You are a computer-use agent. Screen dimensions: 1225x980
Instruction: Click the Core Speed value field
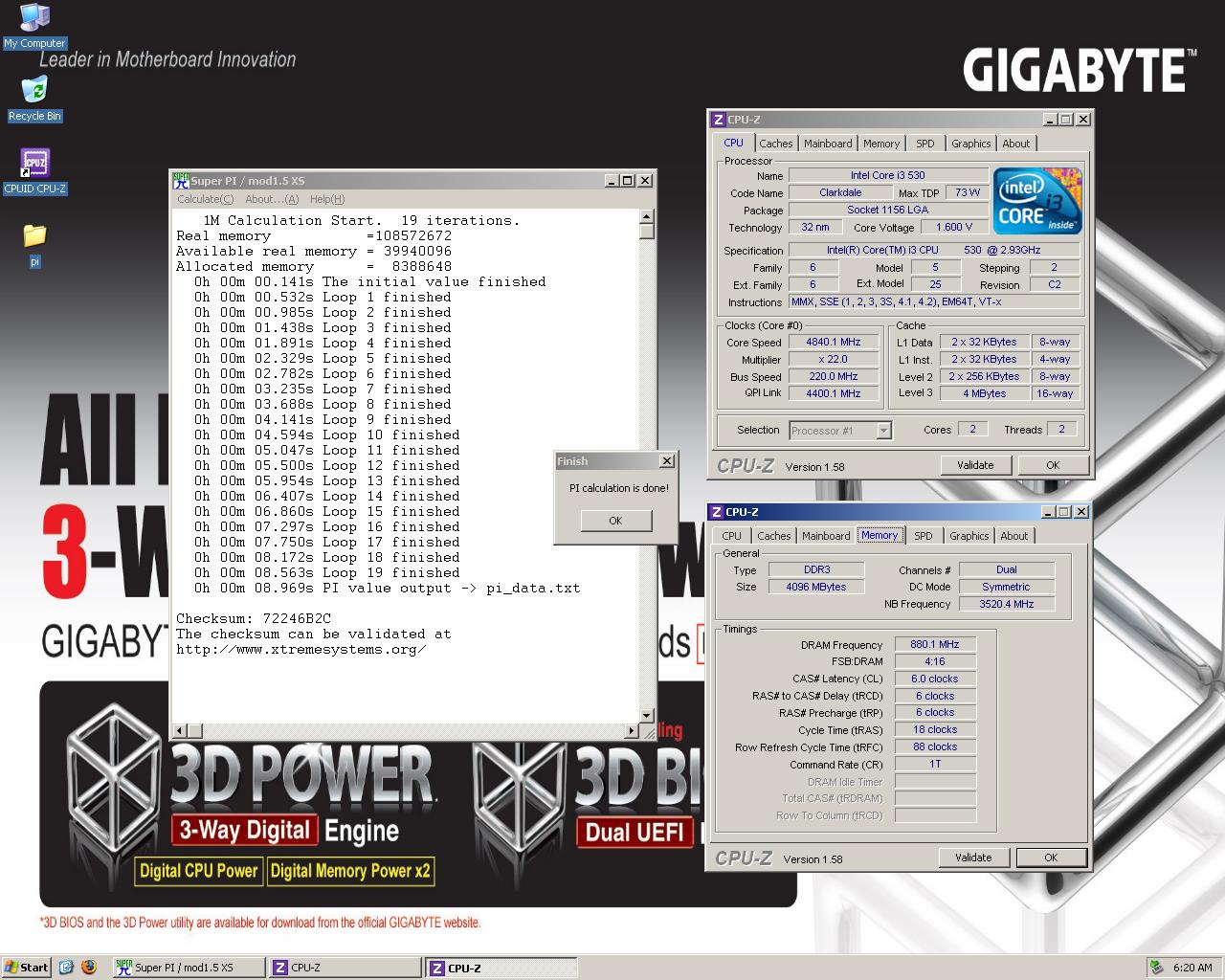[833, 342]
